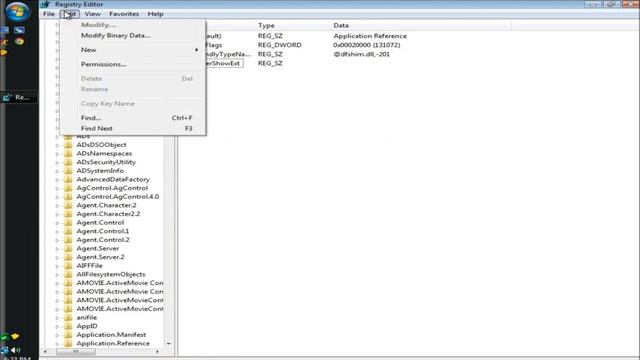Viewport: 640px width, 360px height.
Task: Select the @dfshim.dll,-201 data value
Action: pos(362,54)
